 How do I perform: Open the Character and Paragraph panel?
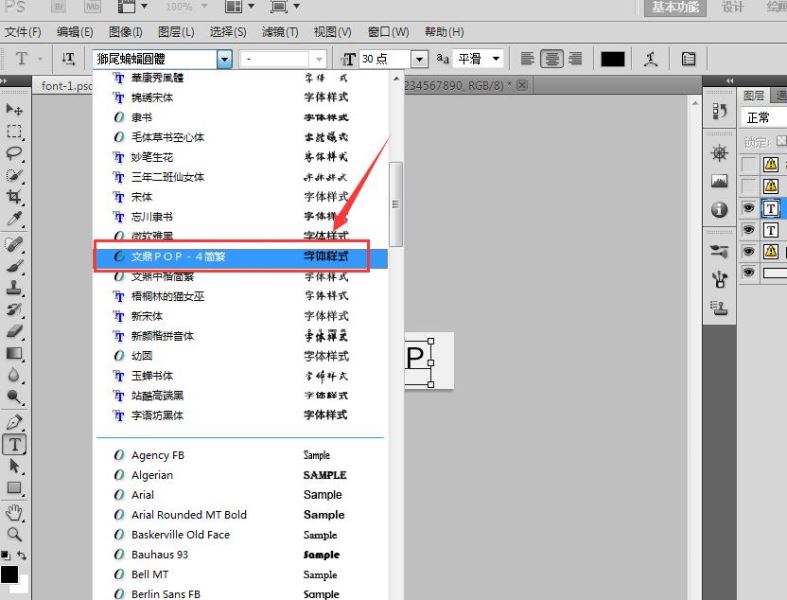[x=689, y=59]
